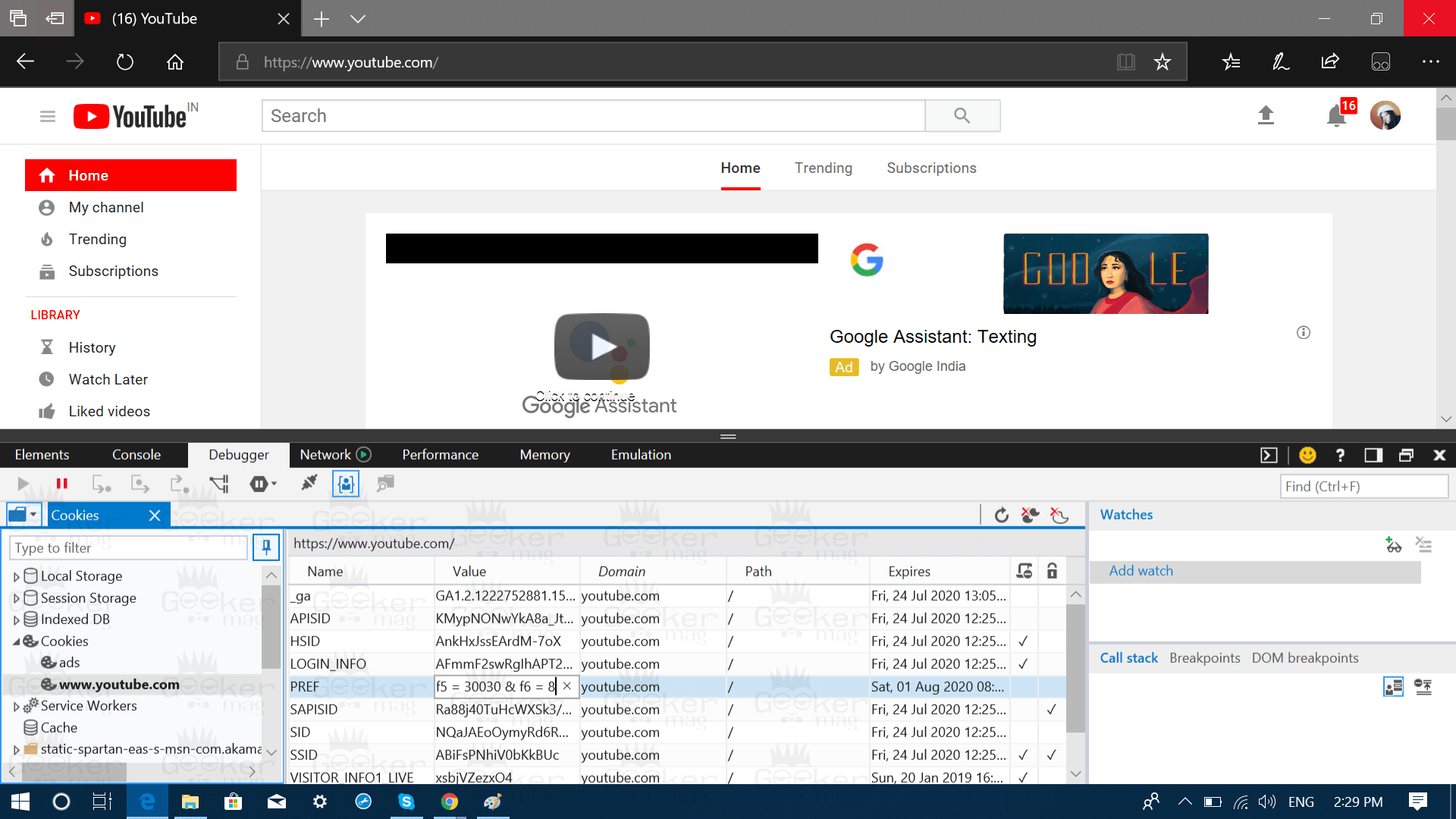Open the file picker folder dropdown
The width and height of the screenshot is (1456, 819).
coord(23,515)
